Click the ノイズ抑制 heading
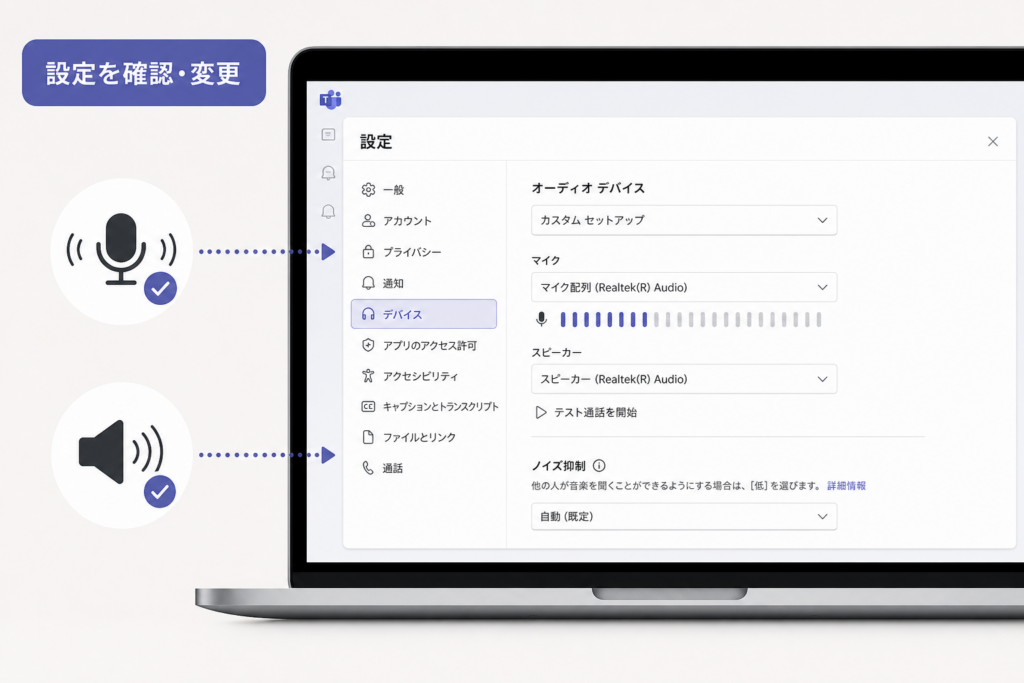The image size is (1024, 683). (x=558, y=466)
